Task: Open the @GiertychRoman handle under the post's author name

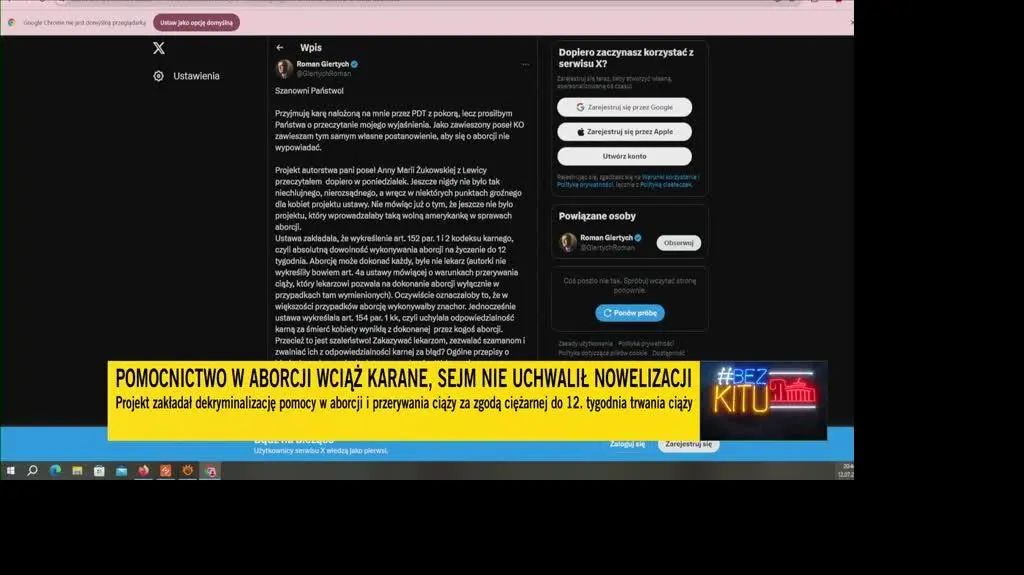Action: (324, 73)
